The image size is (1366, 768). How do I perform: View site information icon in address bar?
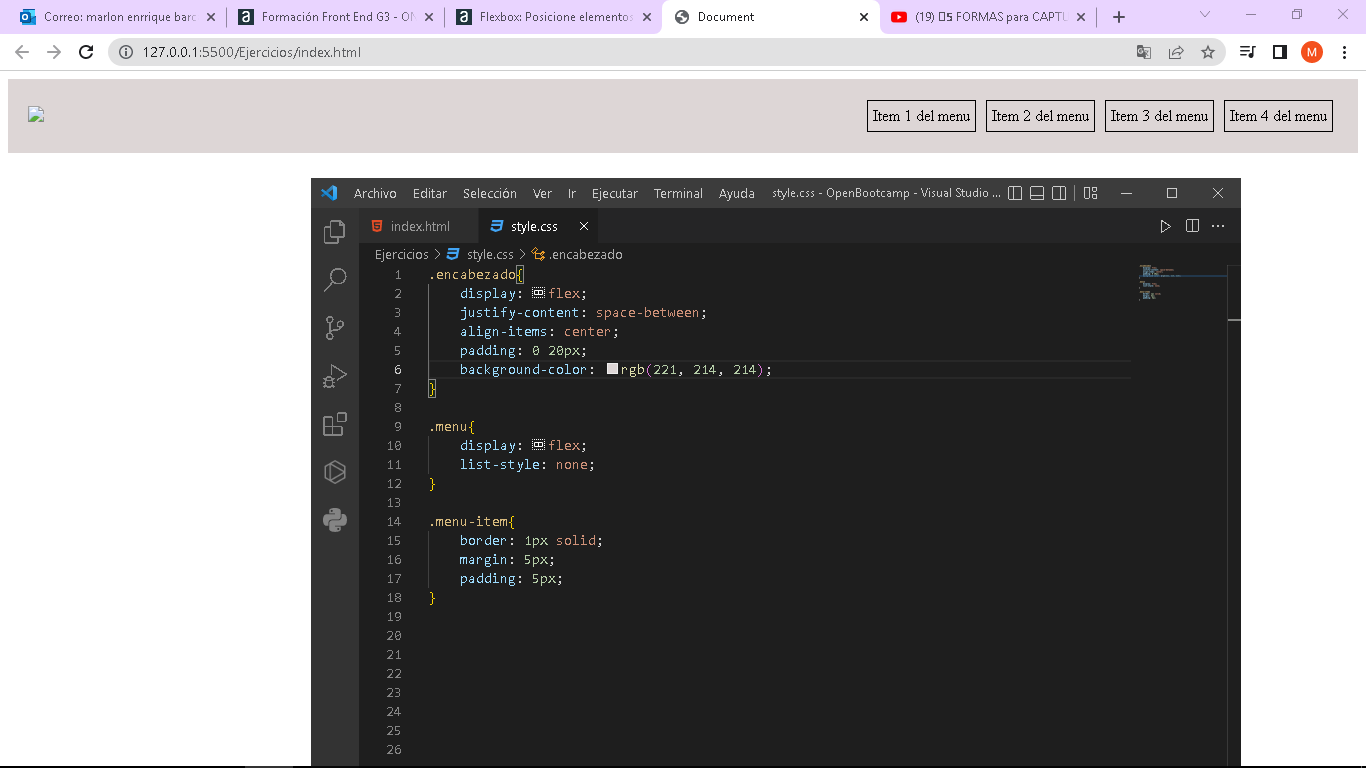[127, 52]
